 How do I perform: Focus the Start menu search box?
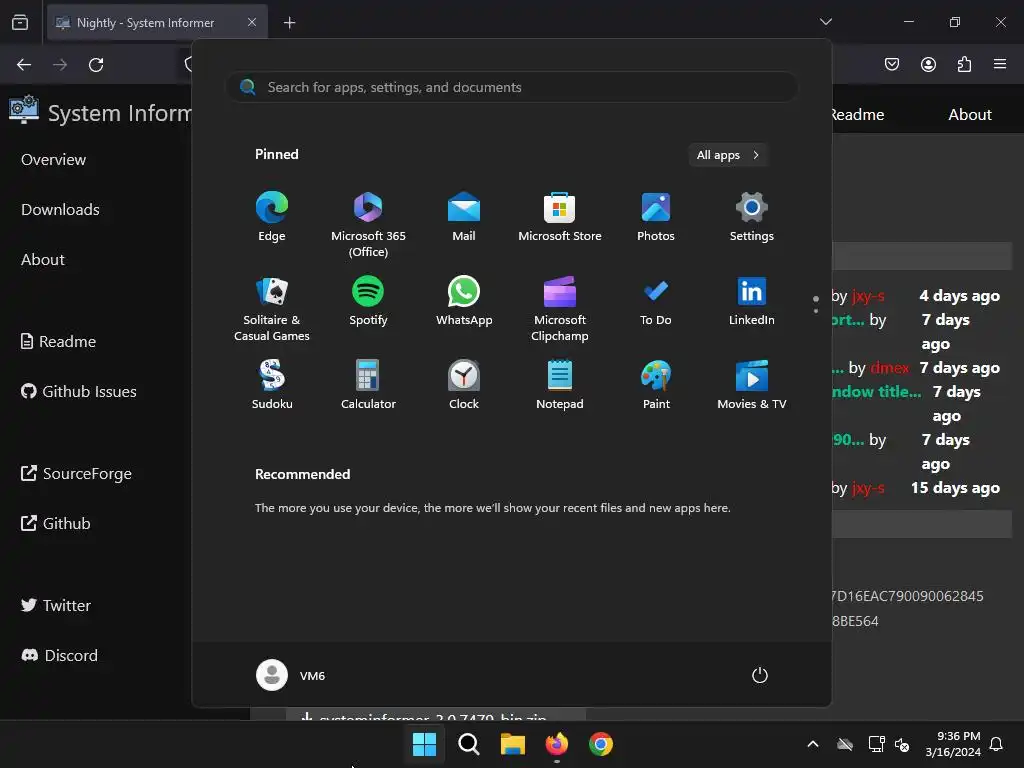[x=512, y=88]
